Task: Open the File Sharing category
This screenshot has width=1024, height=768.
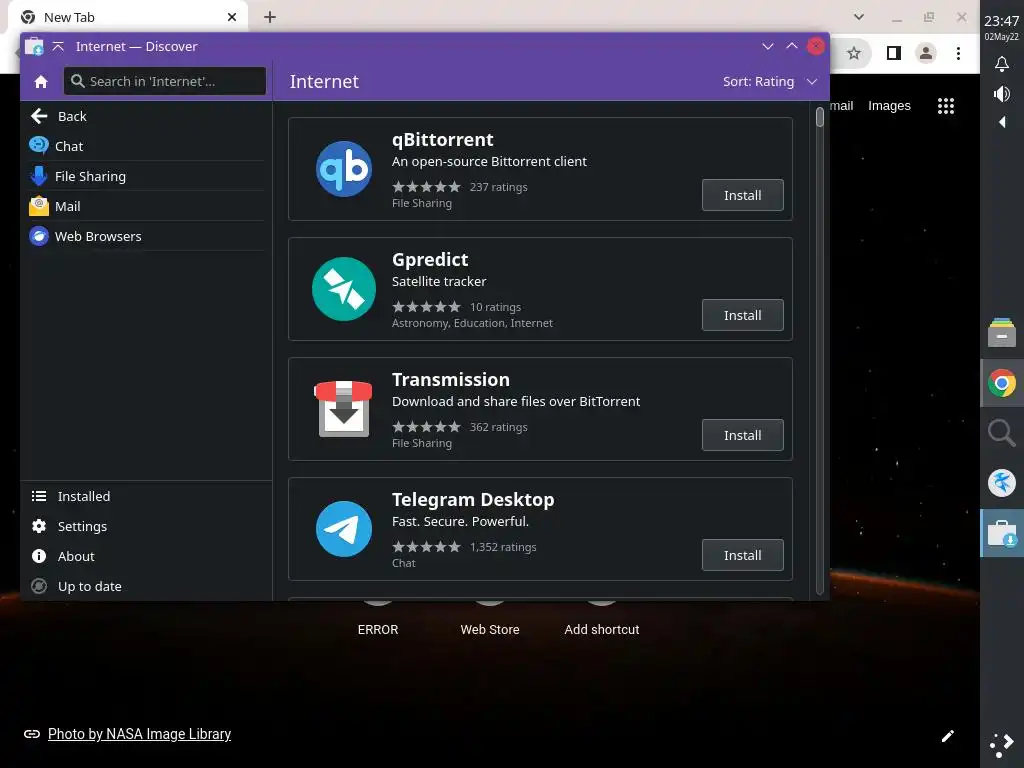Action: point(147,176)
